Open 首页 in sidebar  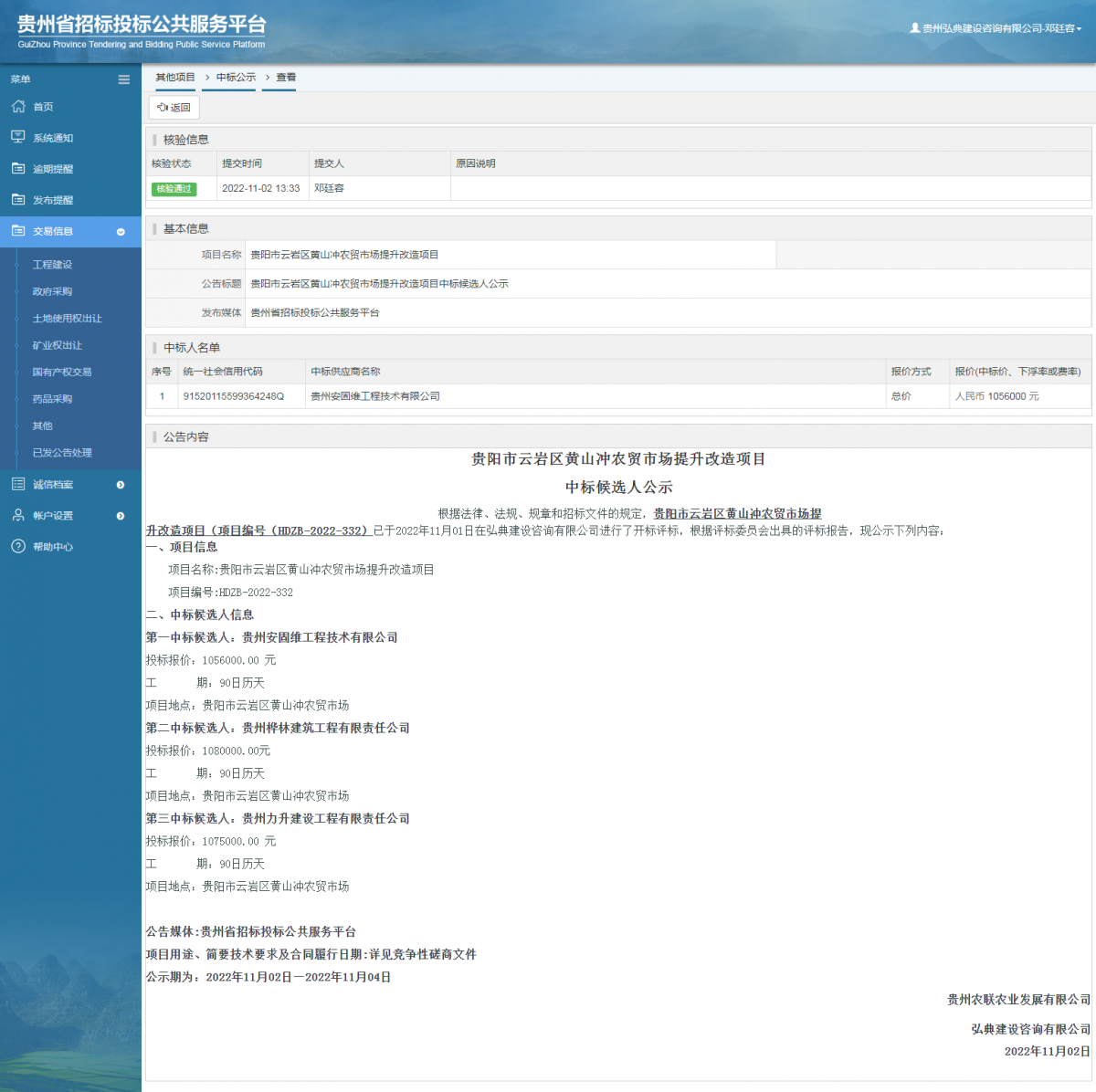(43, 107)
